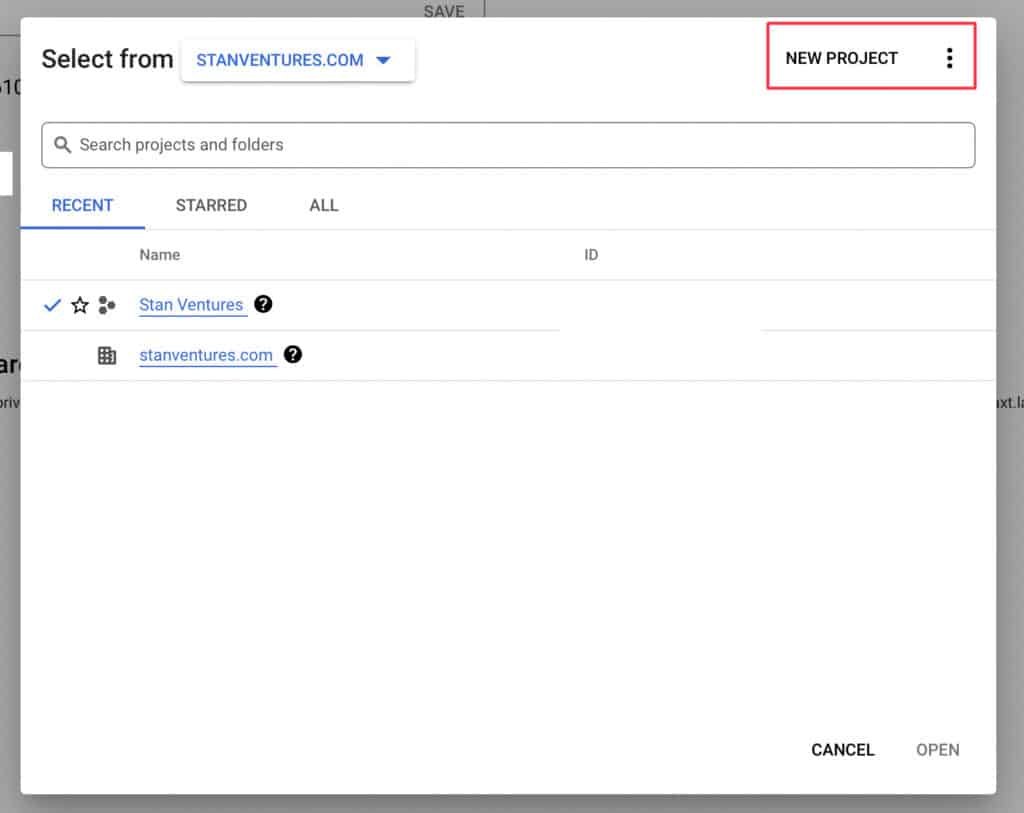Click the NEW PROJECT button
This screenshot has width=1024, height=813.
841,58
